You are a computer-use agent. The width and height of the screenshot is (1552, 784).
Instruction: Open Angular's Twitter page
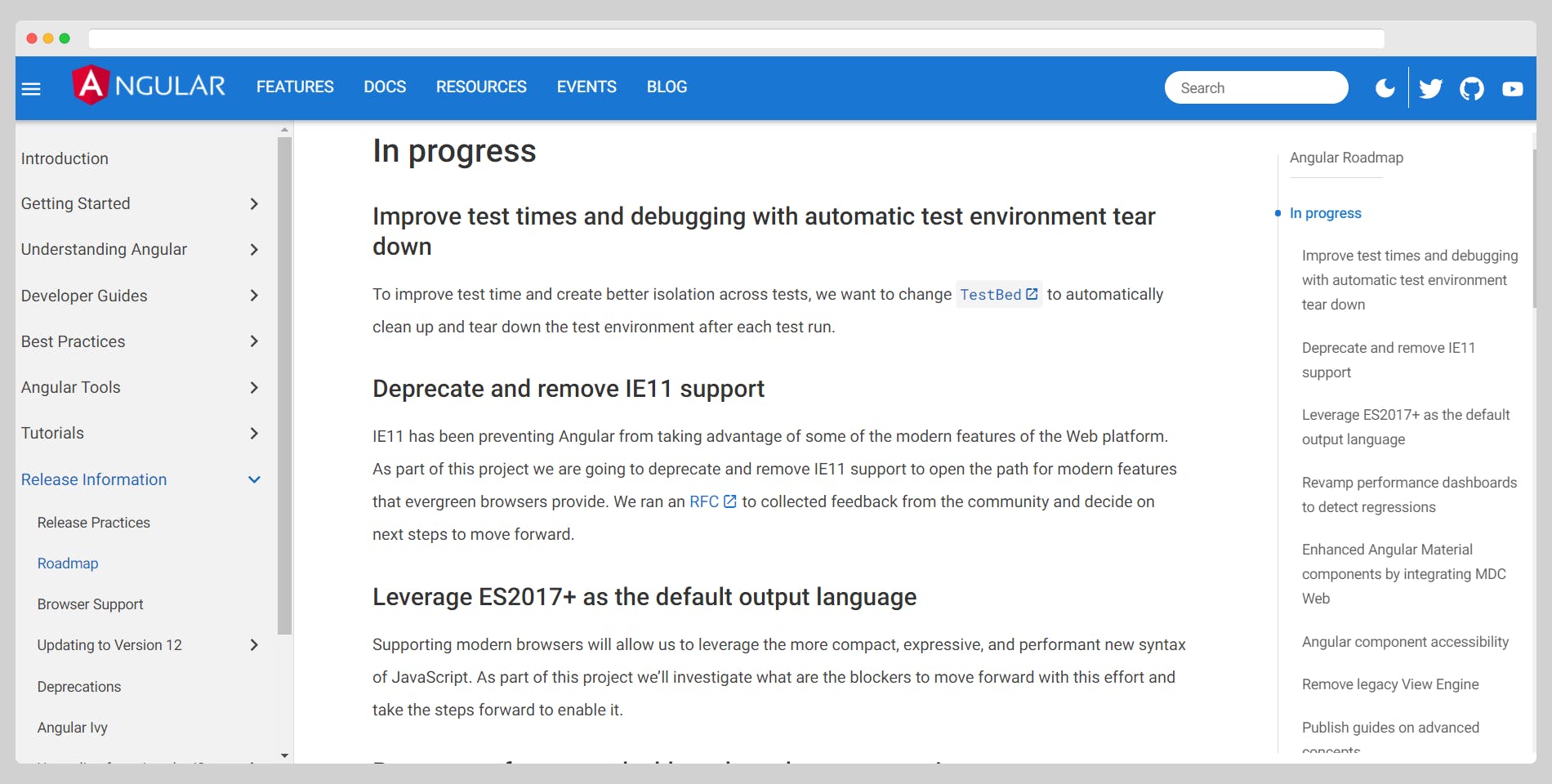pyautogui.click(x=1430, y=87)
